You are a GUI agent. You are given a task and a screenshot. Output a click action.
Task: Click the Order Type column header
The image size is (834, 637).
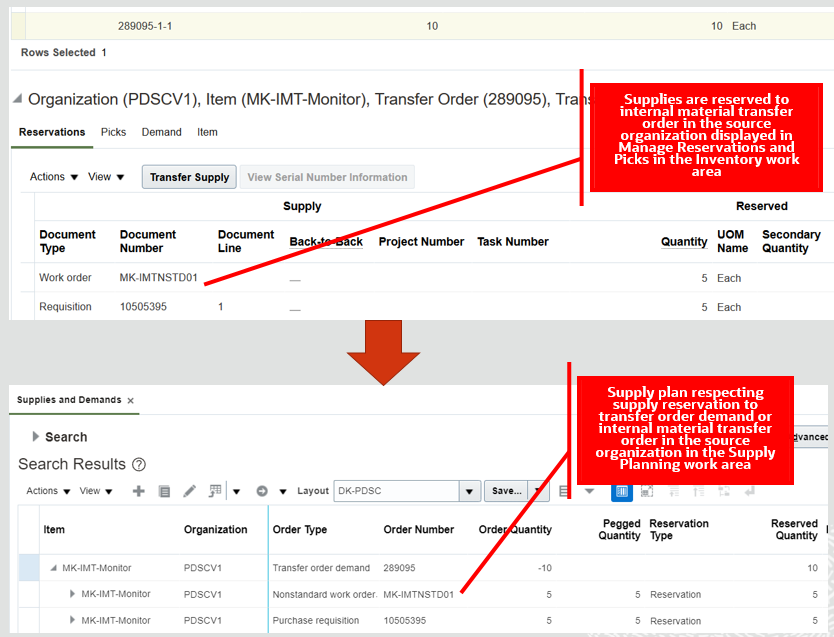(300, 530)
